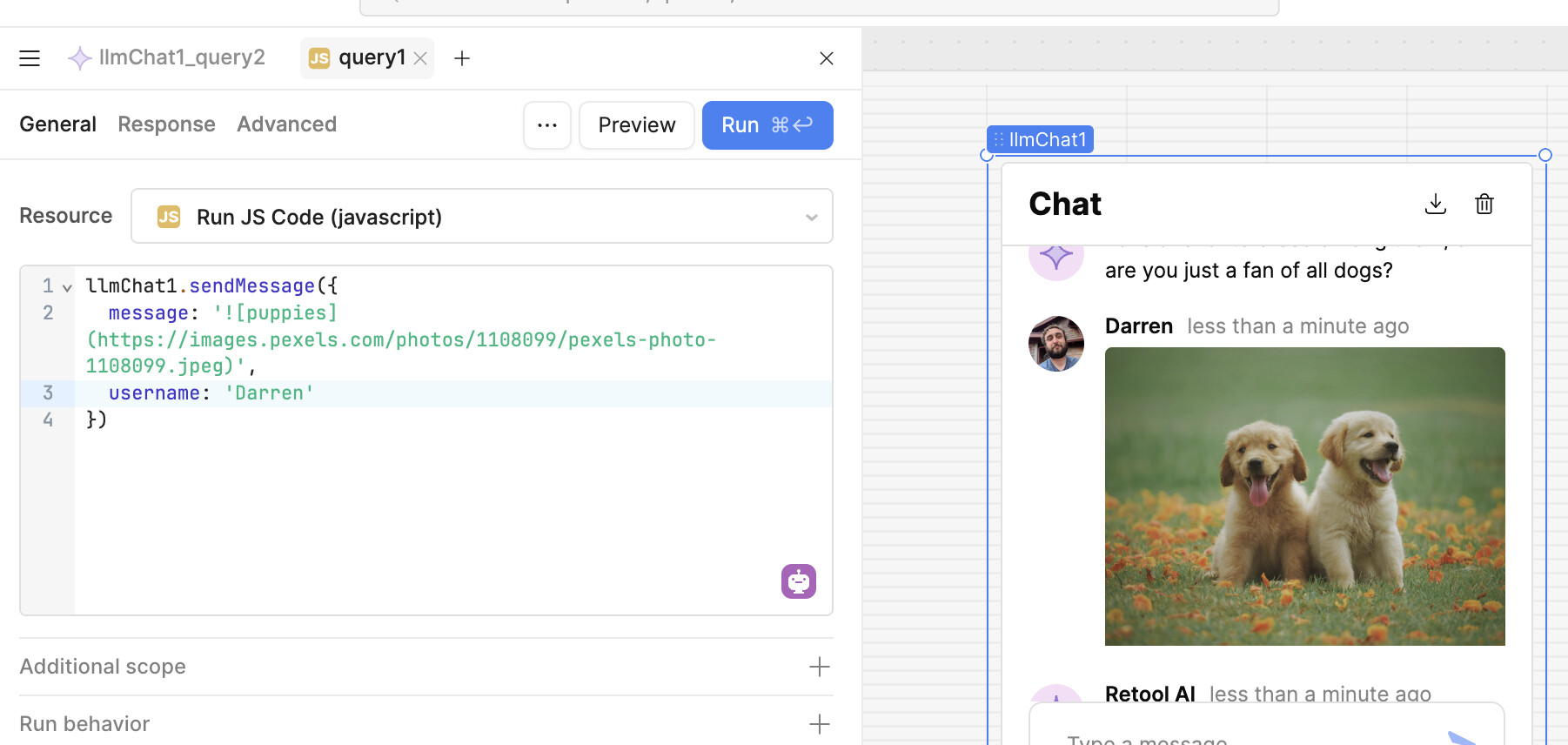
Task: Open the Response tab
Action: click(166, 124)
